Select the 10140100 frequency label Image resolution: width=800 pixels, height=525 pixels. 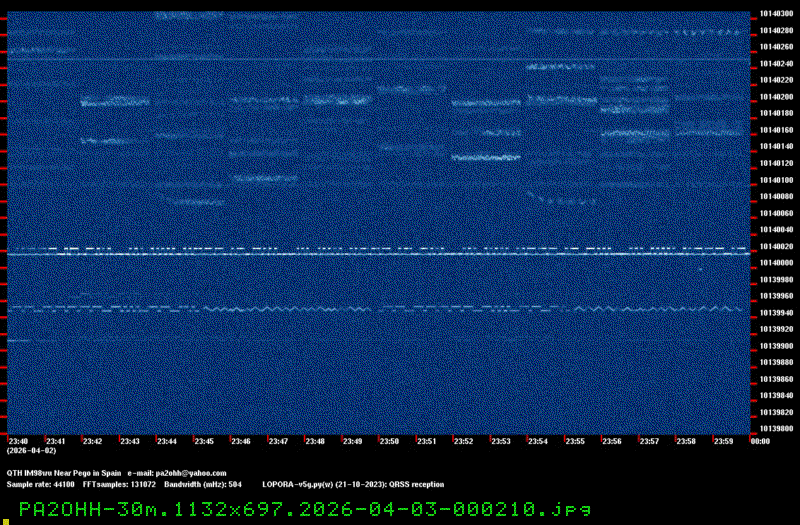click(777, 180)
